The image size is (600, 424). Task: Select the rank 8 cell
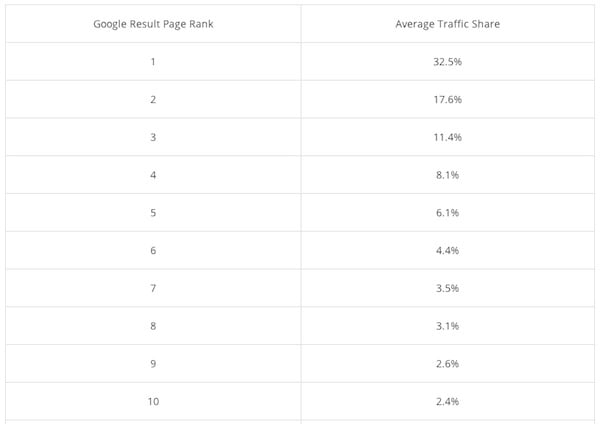pyautogui.click(x=153, y=326)
